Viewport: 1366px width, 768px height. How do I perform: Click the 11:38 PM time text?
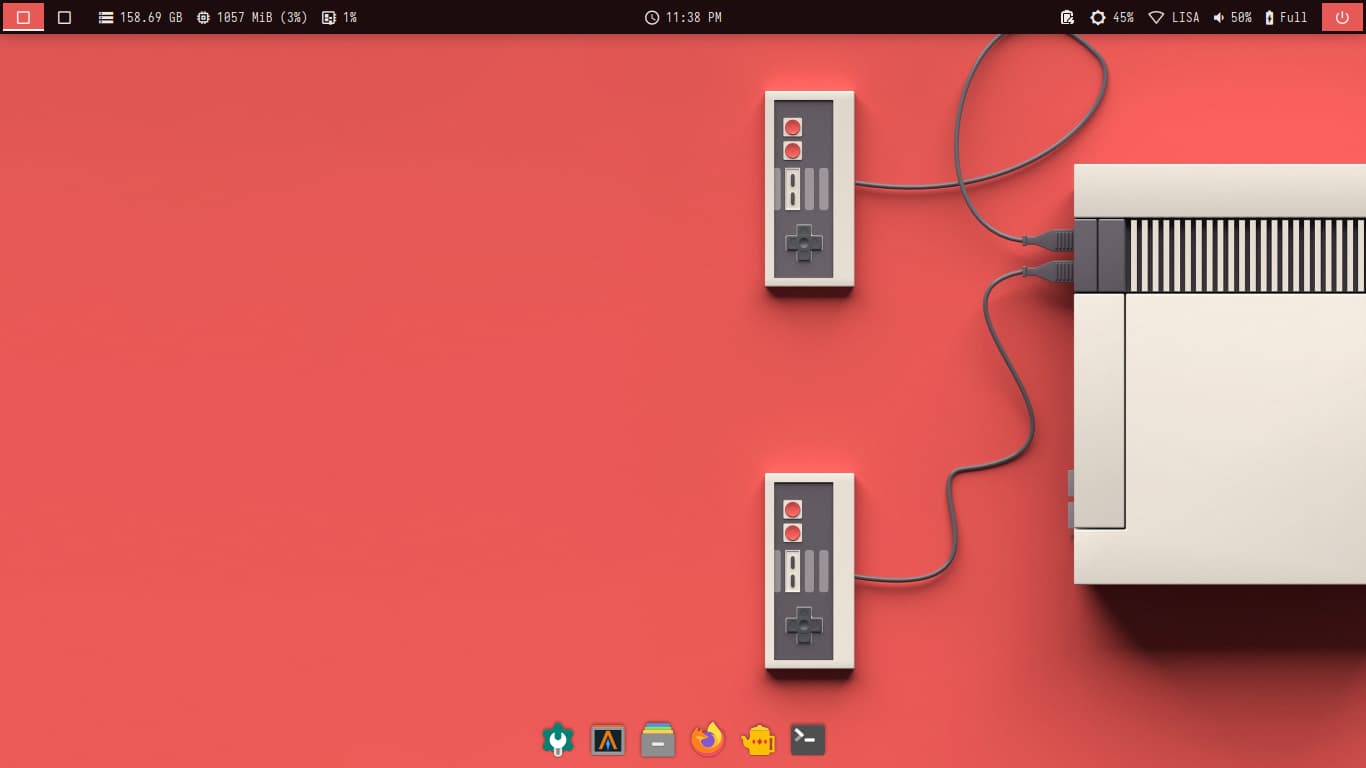click(694, 18)
